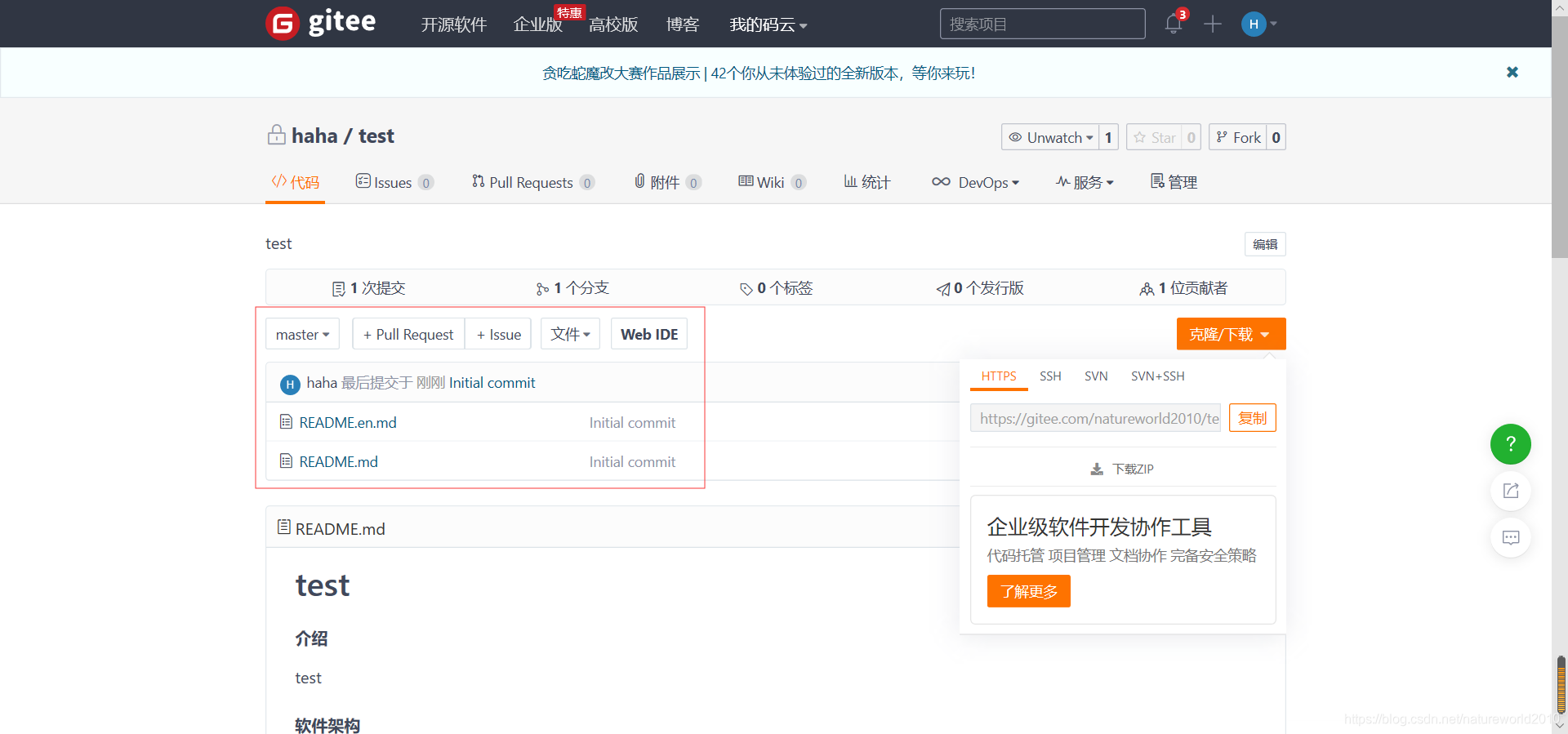Click the file icon next to README.en.md

[286, 422]
